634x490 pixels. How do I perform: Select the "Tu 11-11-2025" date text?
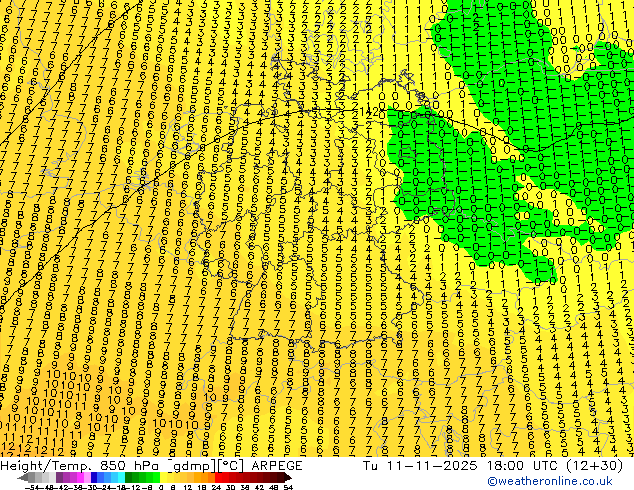click(420, 466)
